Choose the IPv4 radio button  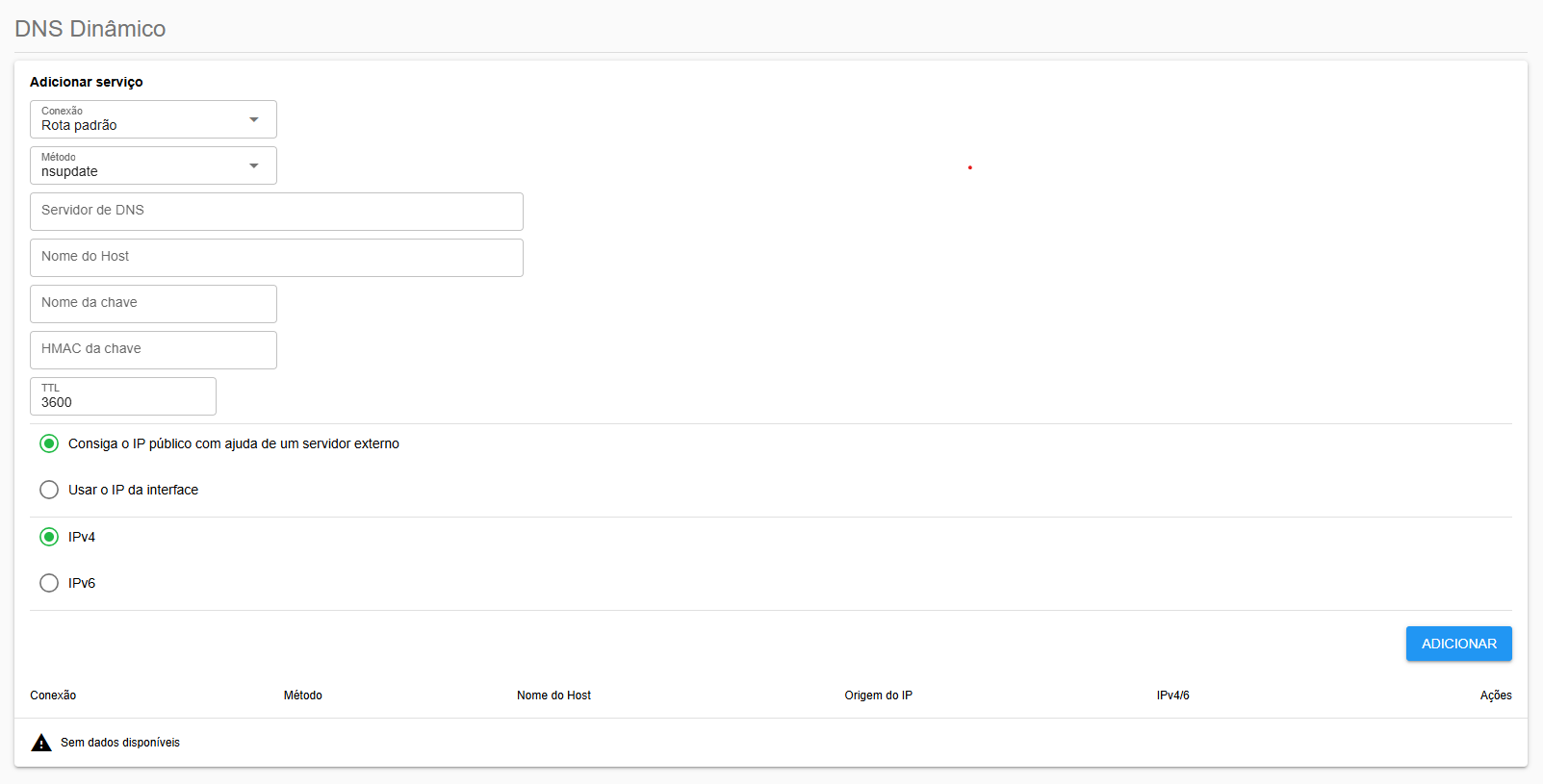click(49, 537)
